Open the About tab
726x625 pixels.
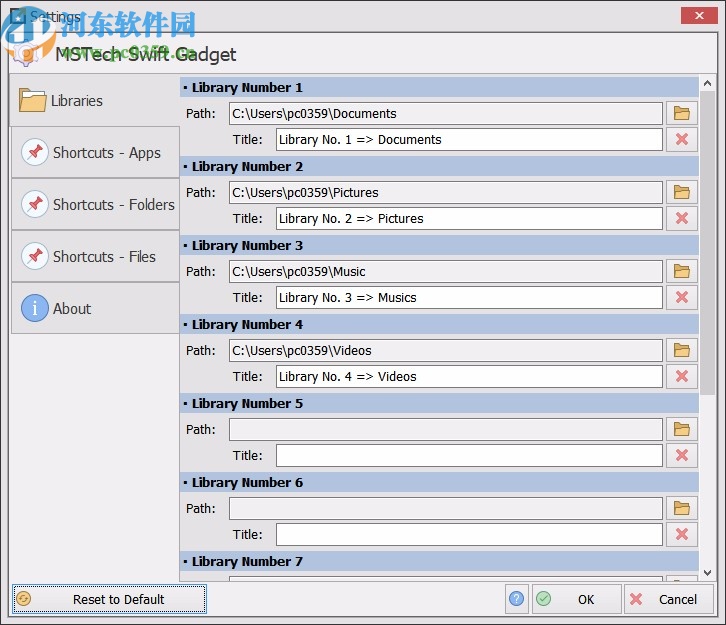point(95,308)
